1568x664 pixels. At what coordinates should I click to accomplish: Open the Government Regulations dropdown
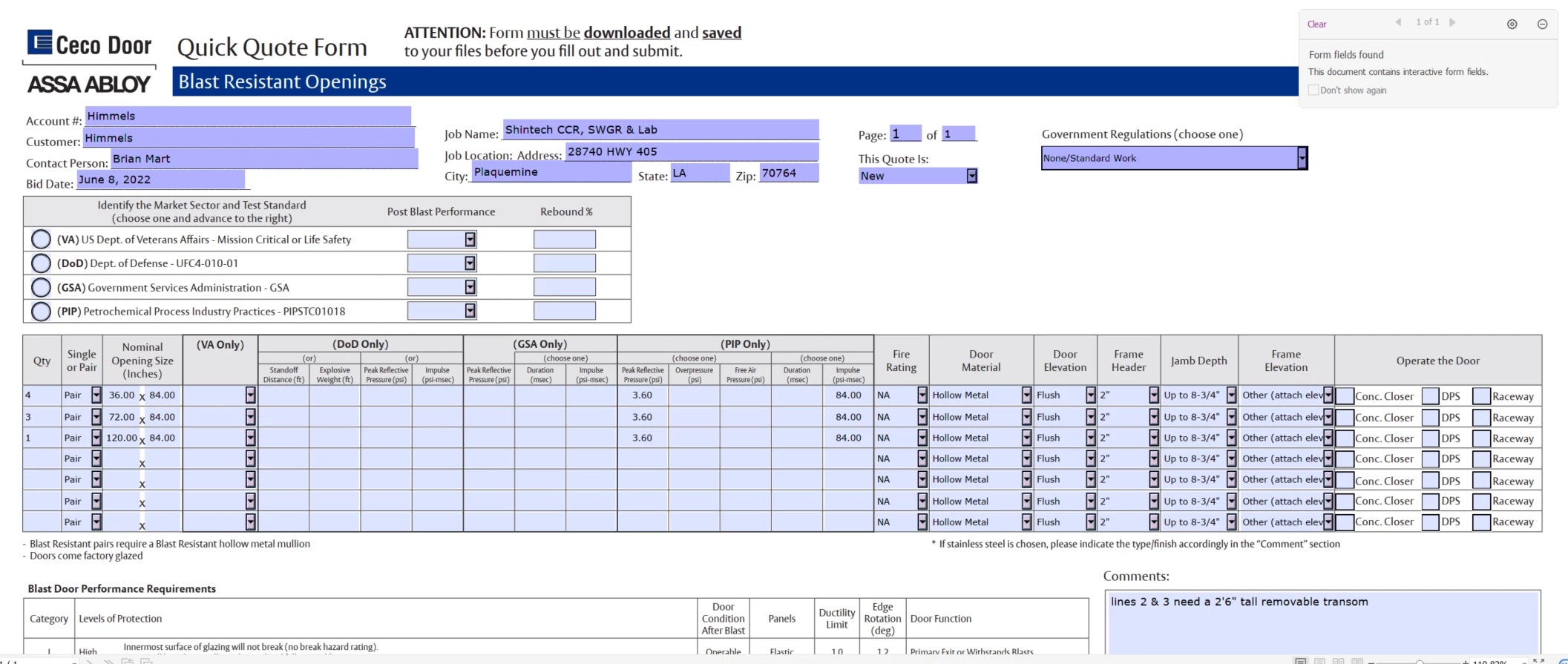click(x=1302, y=158)
